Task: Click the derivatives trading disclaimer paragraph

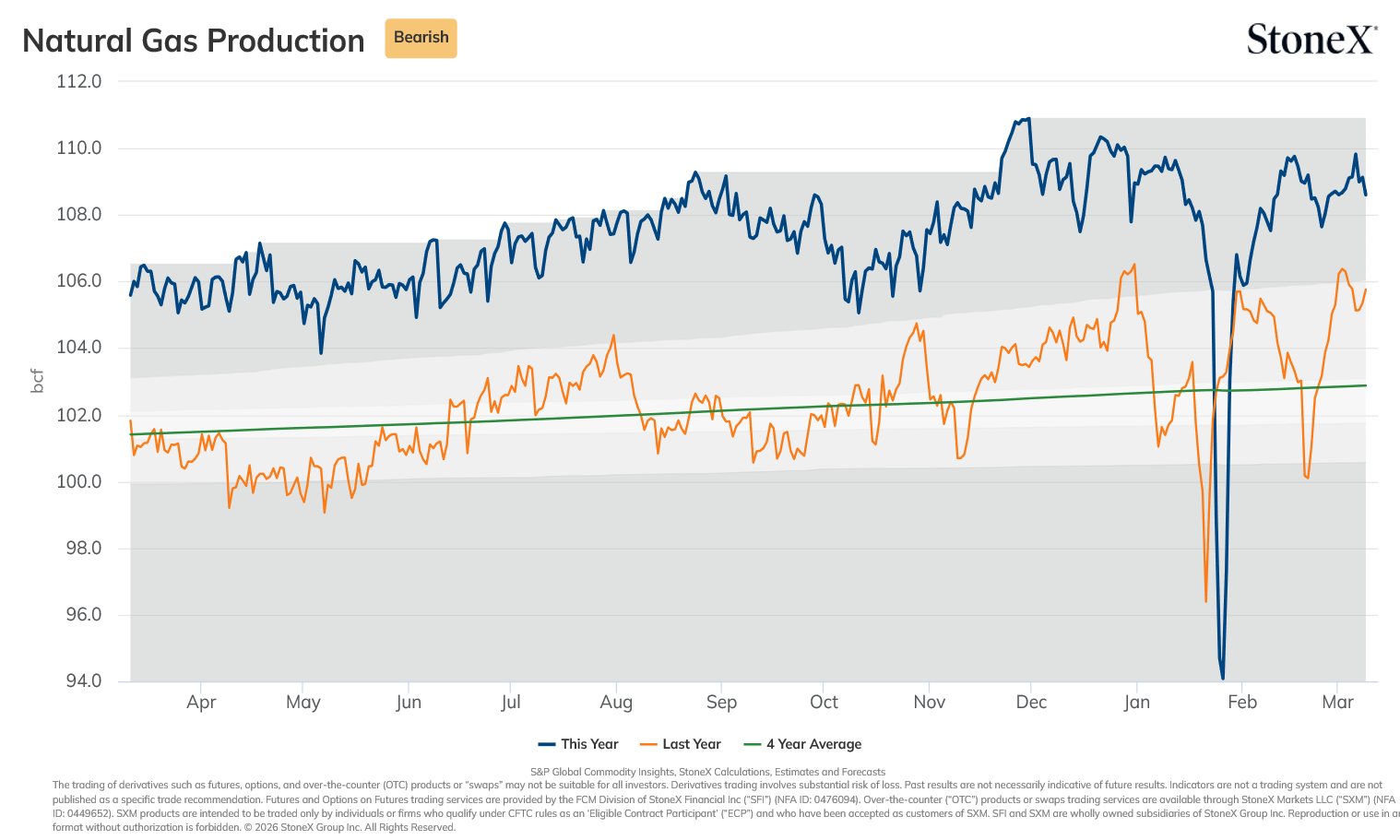Action: tap(726, 807)
